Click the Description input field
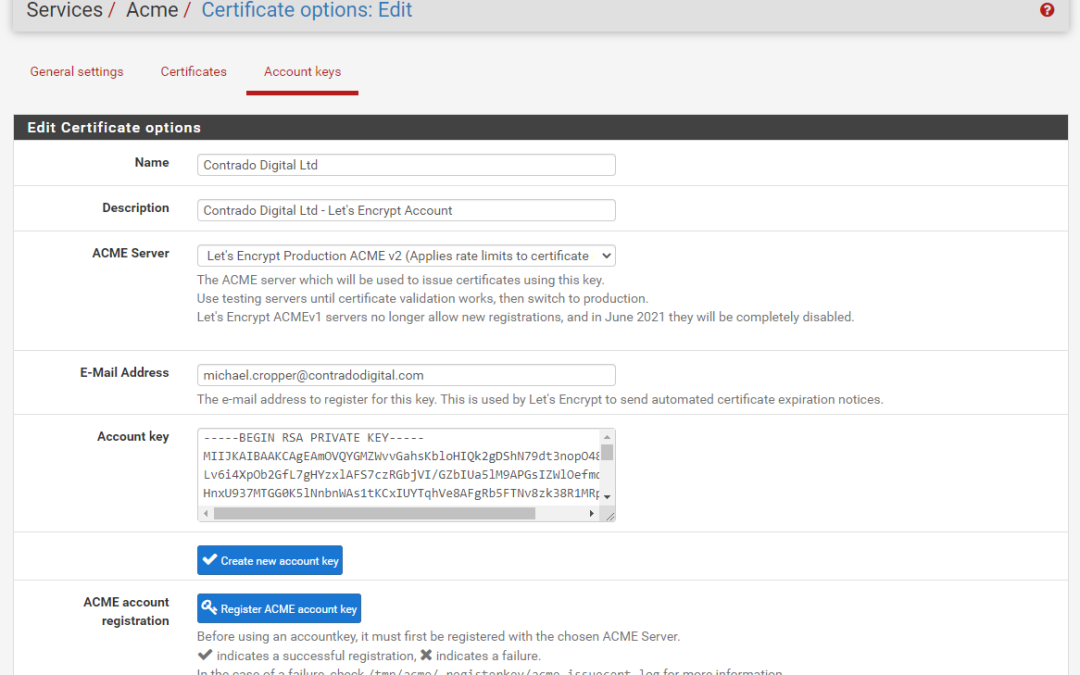Viewport: 1080px width, 675px height. [406, 210]
